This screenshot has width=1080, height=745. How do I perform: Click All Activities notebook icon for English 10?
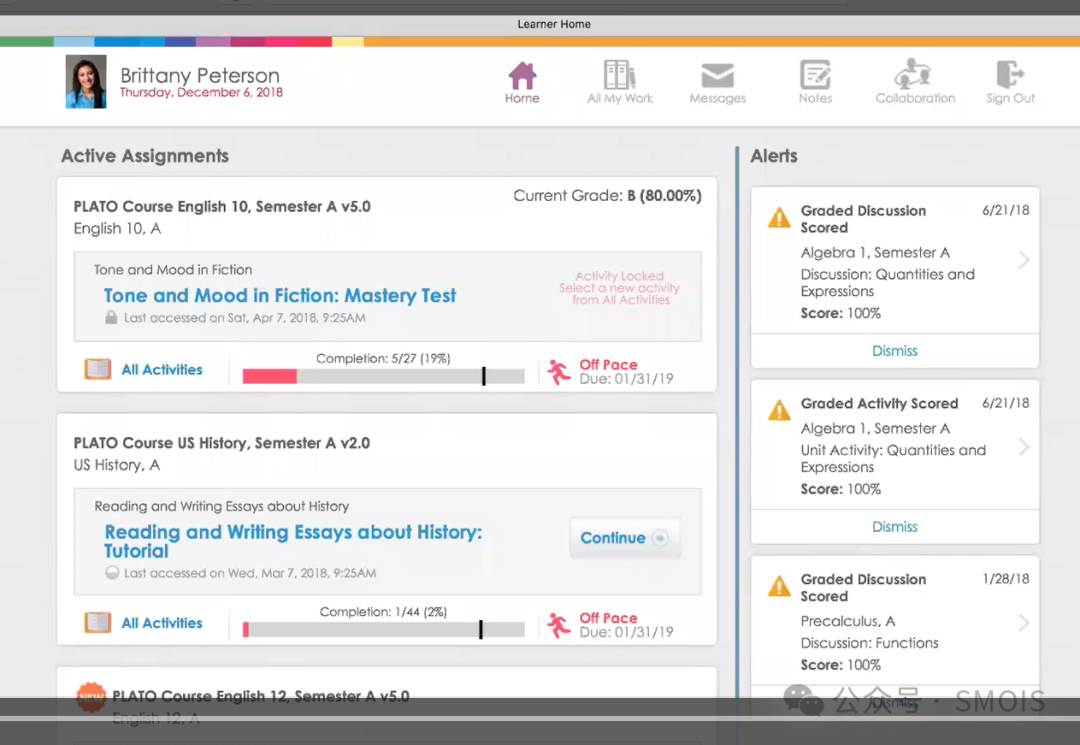click(98, 370)
